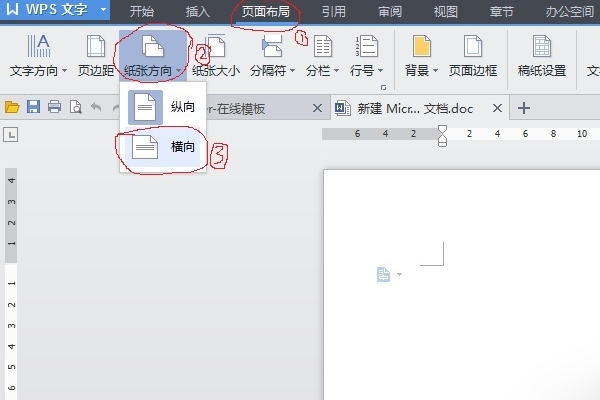600x400 pixels.
Task: Click the undo arrow icon
Action: pos(96,107)
